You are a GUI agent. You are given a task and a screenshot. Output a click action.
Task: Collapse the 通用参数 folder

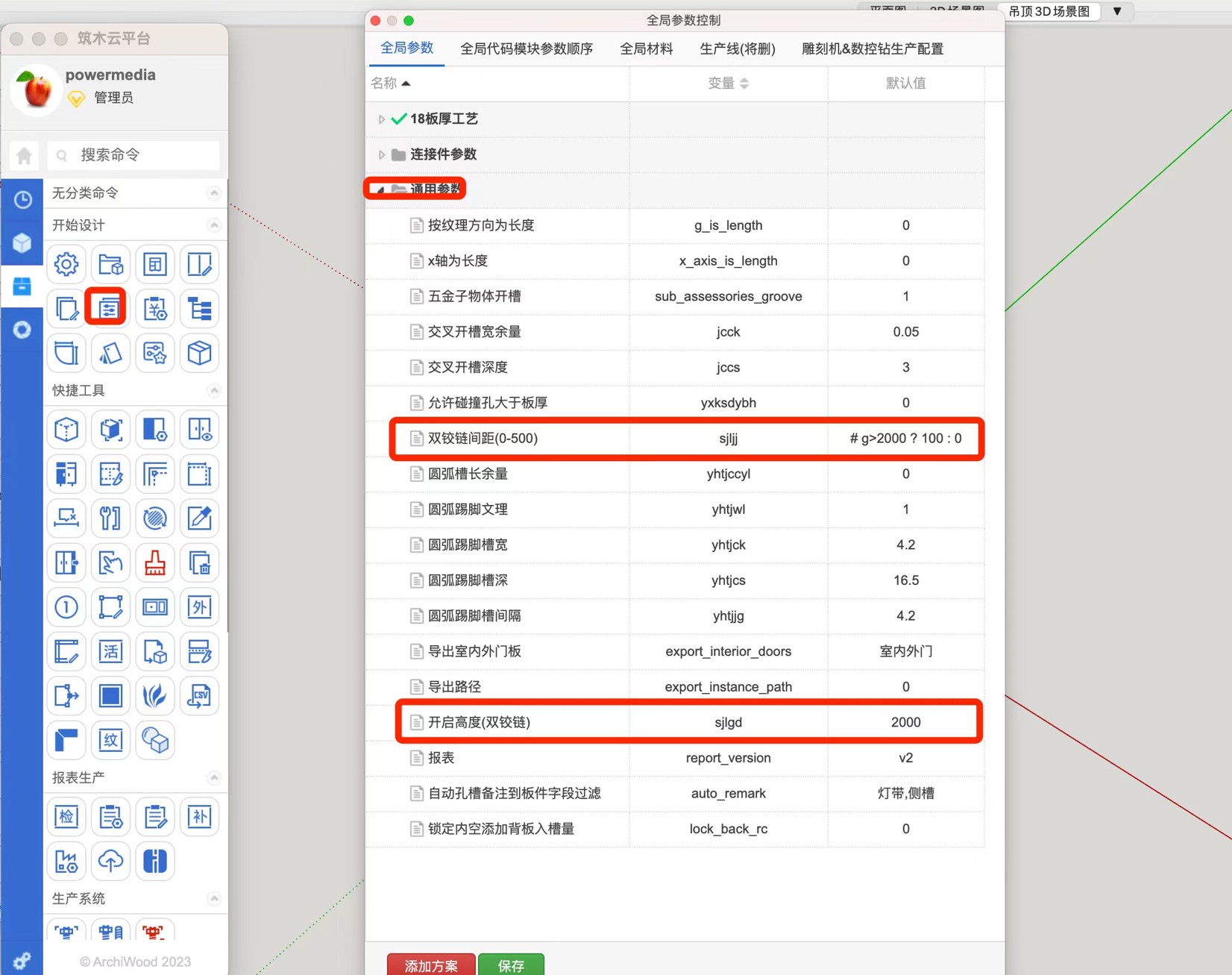coord(380,189)
